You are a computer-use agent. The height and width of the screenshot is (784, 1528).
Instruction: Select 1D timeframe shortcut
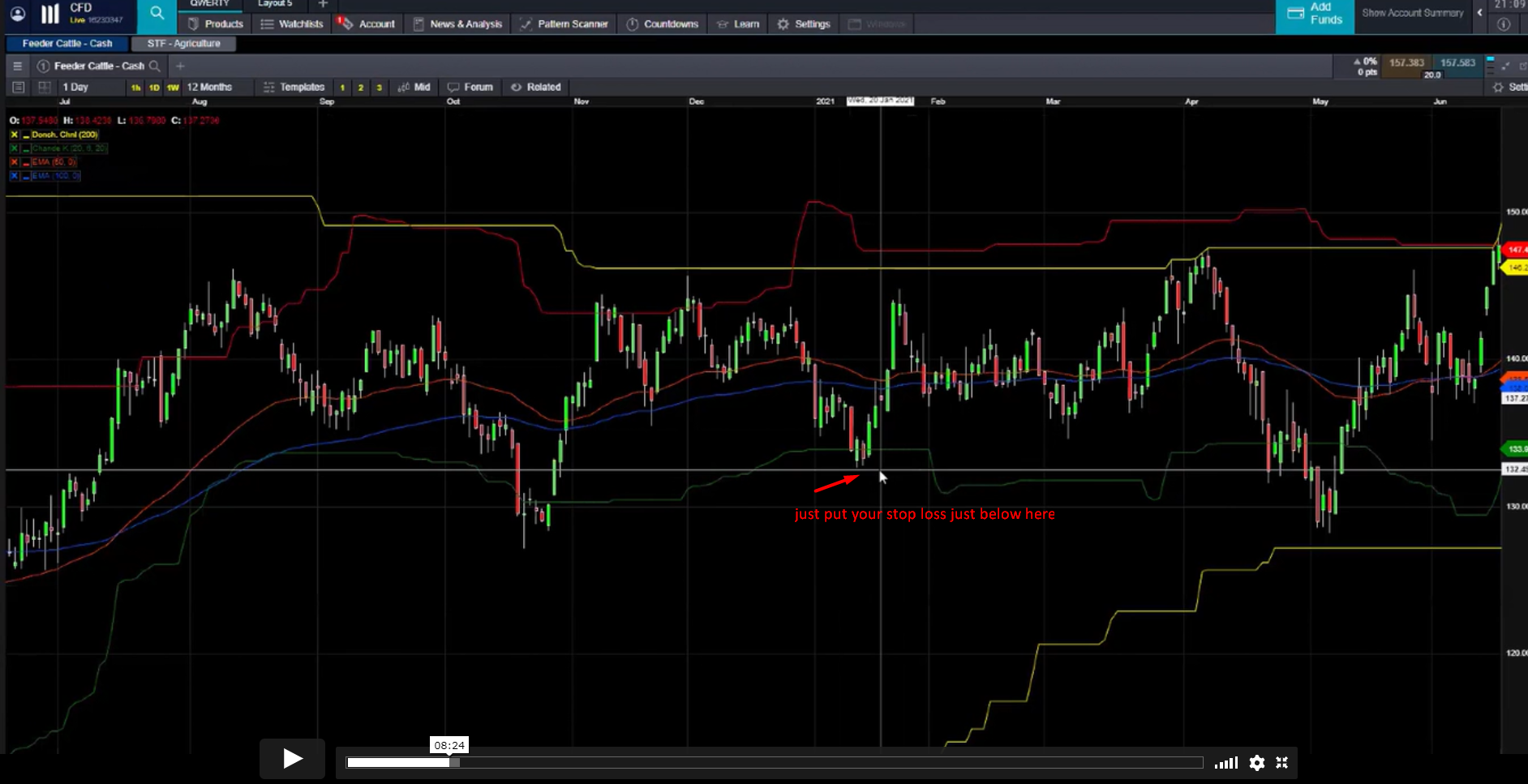[x=154, y=88]
